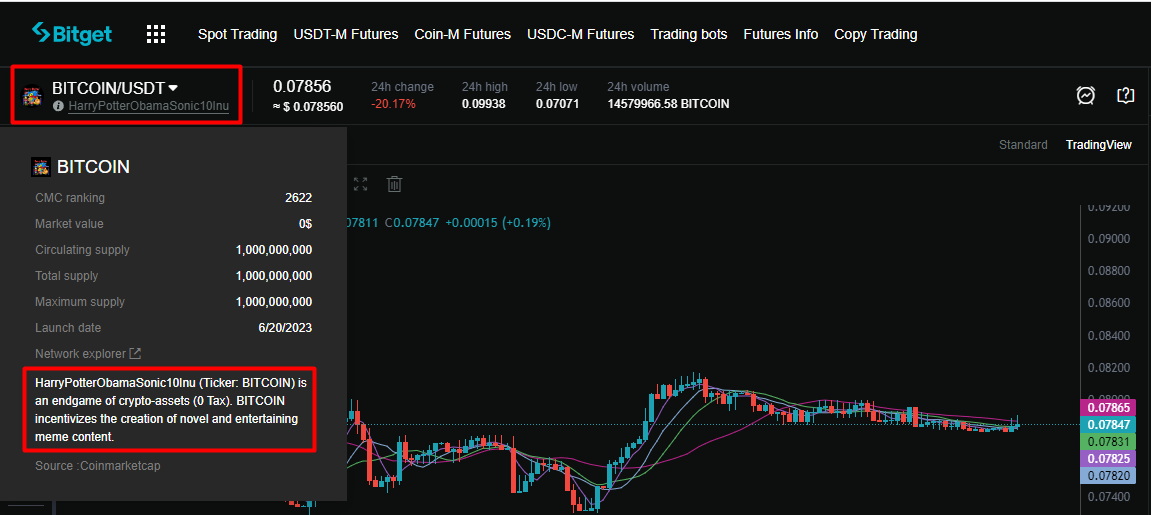
Task: Click the Maximum supply label
Action: (80, 302)
